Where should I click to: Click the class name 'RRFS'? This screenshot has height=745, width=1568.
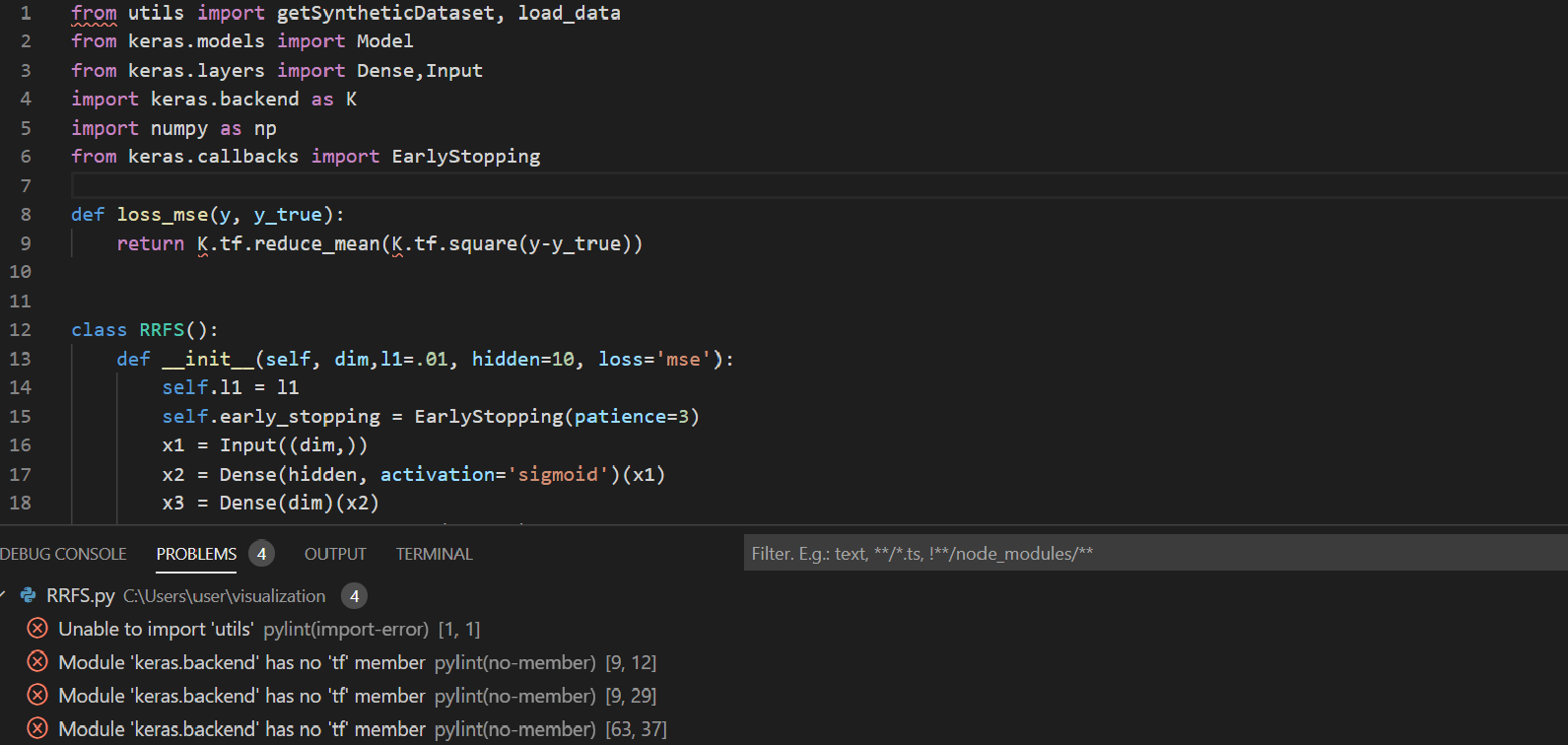point(162,329)
